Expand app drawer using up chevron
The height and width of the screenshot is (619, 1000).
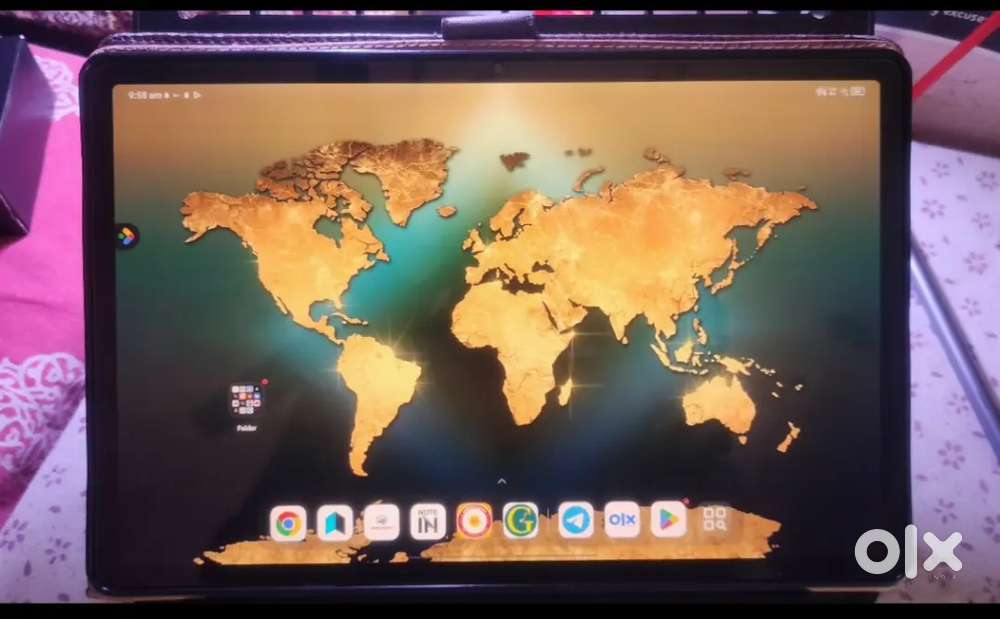[501, 482]
